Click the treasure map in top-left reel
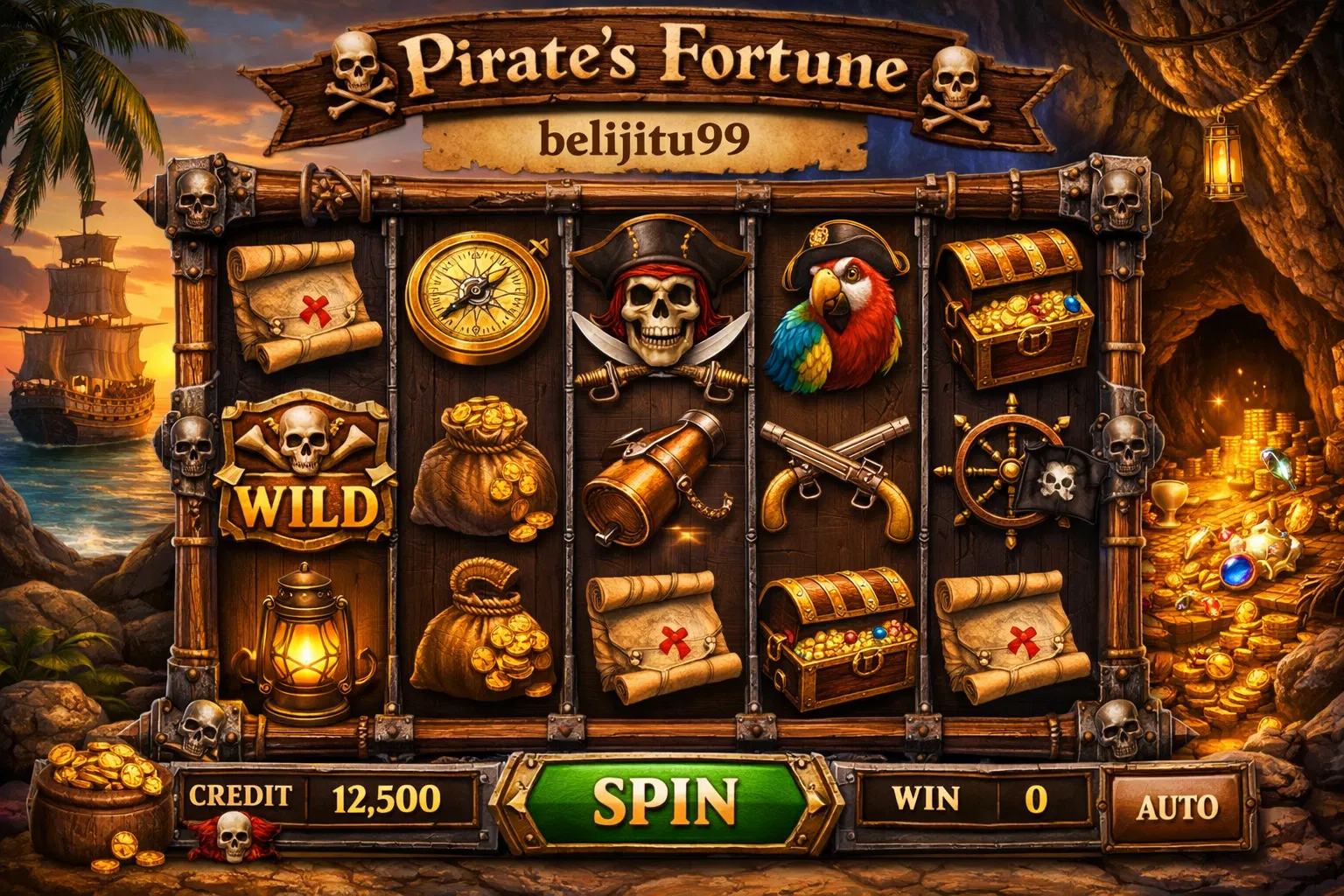 tap(303, 305)
